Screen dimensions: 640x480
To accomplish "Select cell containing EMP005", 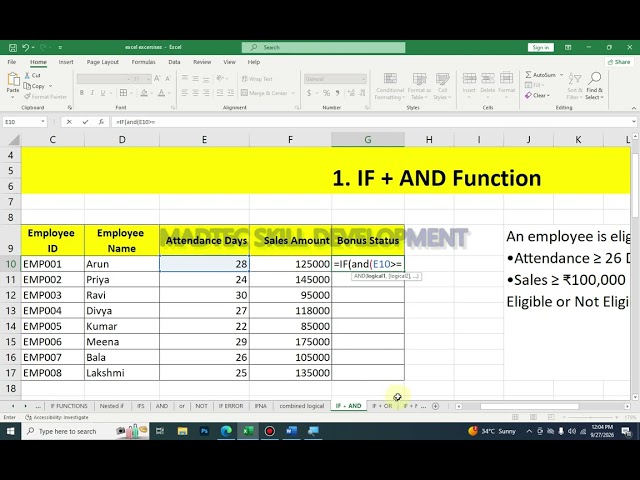I will click(53, 326).
